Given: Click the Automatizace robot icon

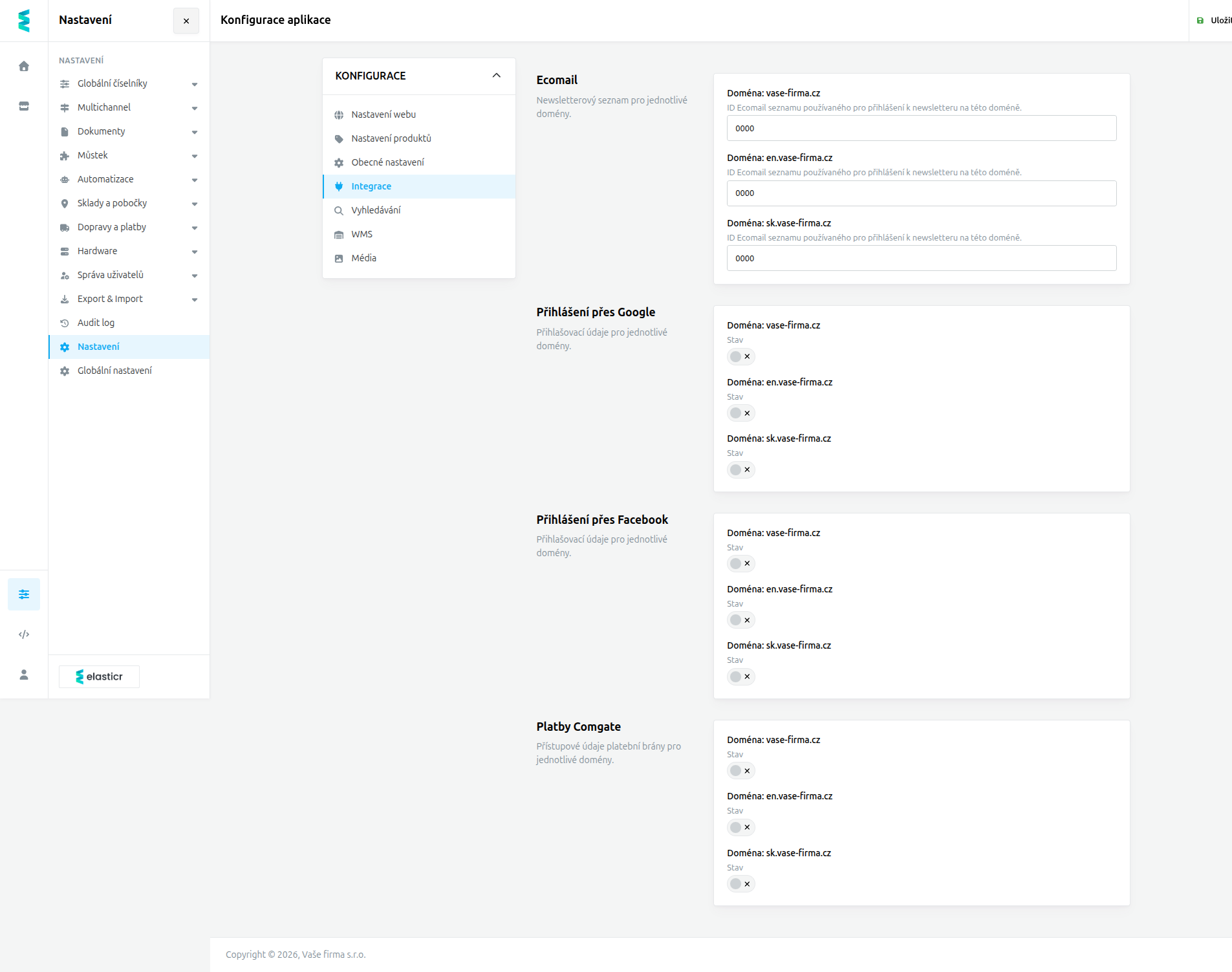Looking at the screenshot, I should coord(65,180).
